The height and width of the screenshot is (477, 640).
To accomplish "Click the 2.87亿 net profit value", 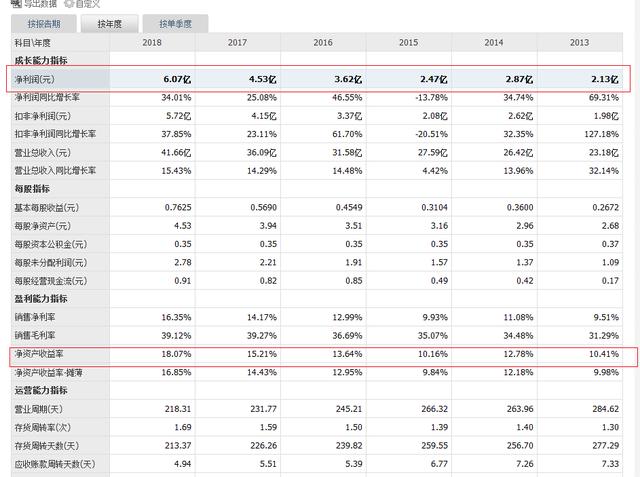I will pos(519,79).
